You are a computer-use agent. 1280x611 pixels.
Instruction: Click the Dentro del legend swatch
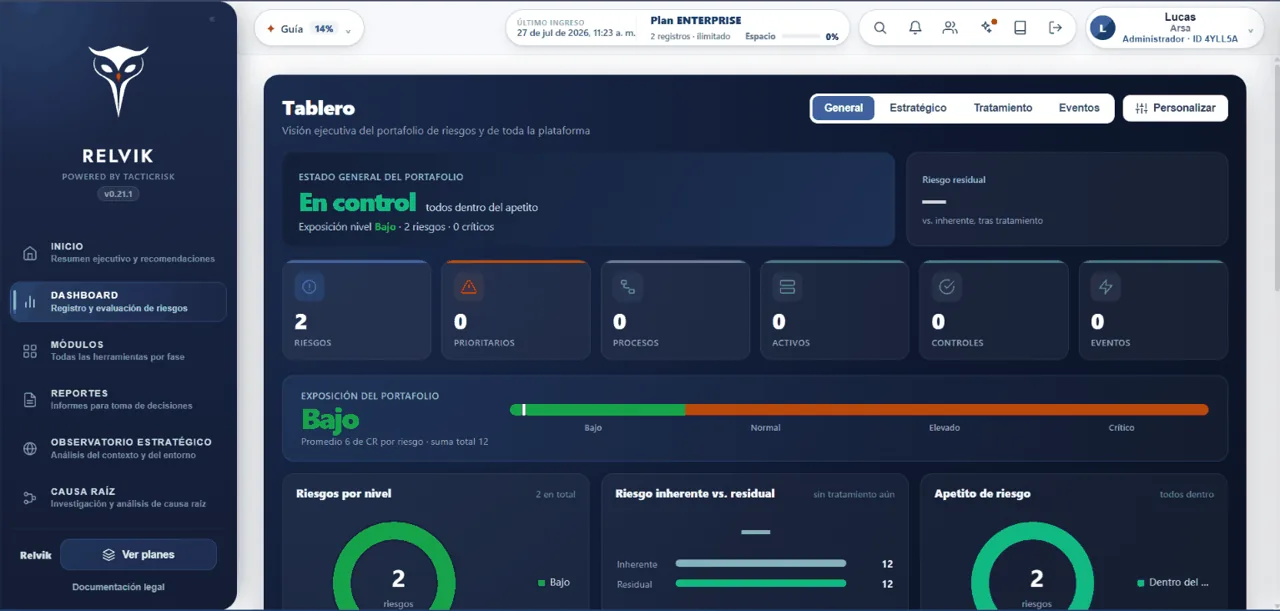[x=1140, y=582]
